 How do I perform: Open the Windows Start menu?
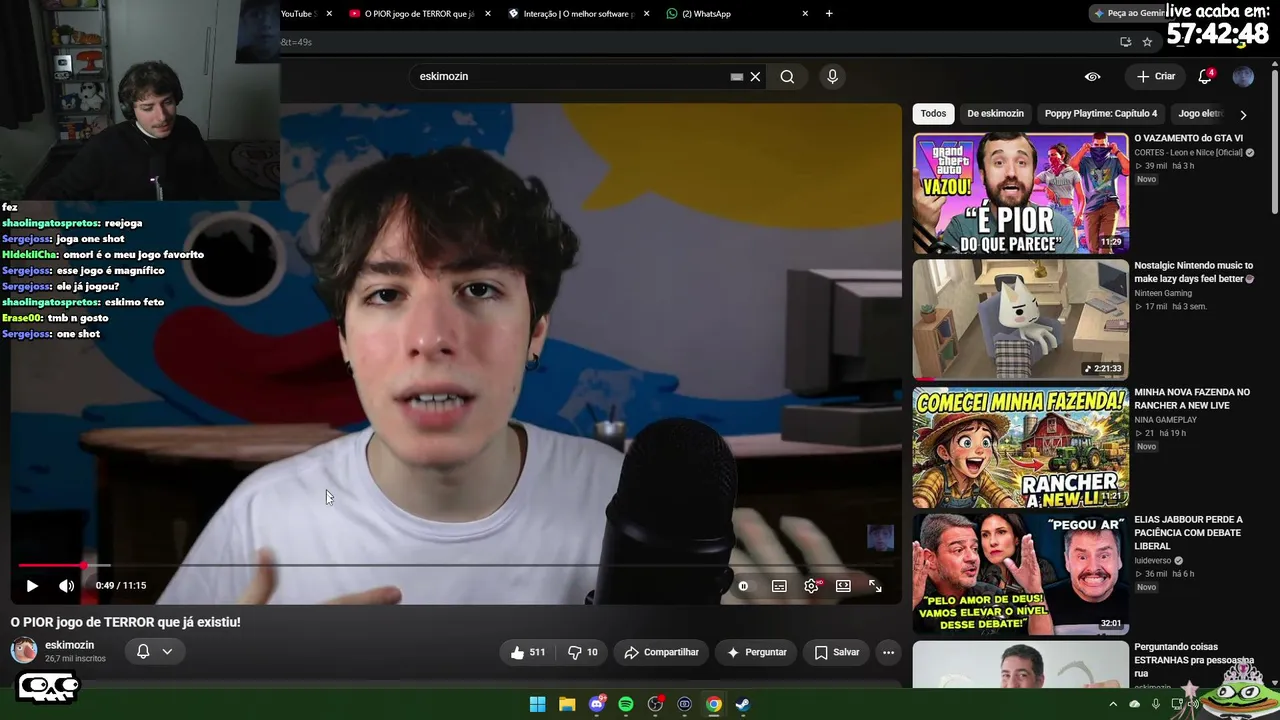(537, 704)
